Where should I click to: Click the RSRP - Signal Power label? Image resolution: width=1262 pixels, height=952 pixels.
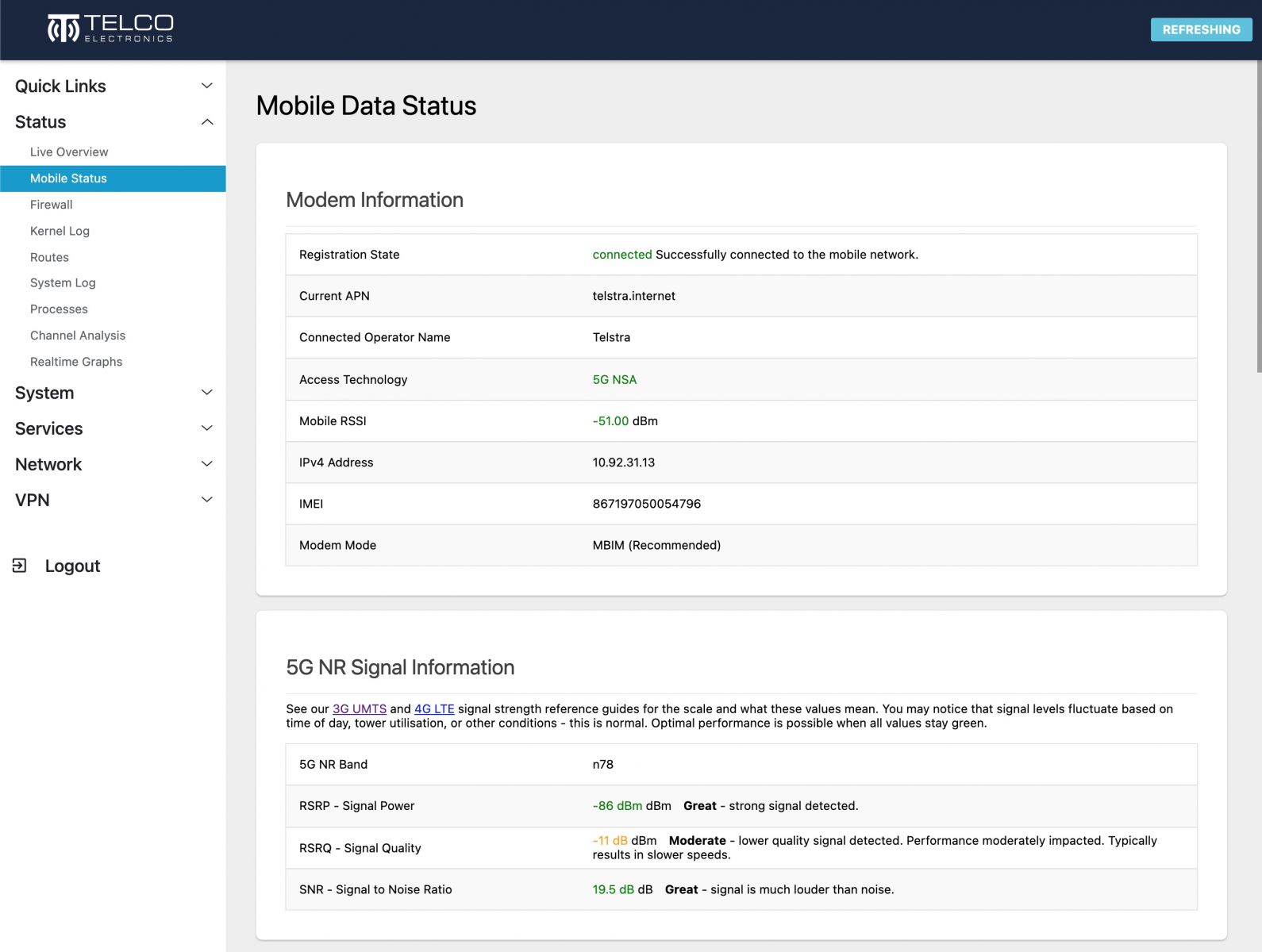point(356,805)
